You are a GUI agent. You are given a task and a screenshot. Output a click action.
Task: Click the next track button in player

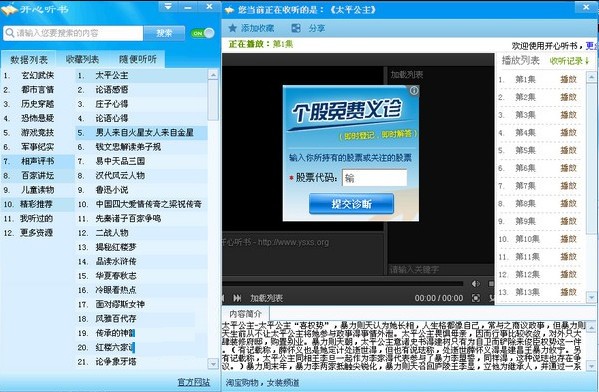[x=237, y=298]
